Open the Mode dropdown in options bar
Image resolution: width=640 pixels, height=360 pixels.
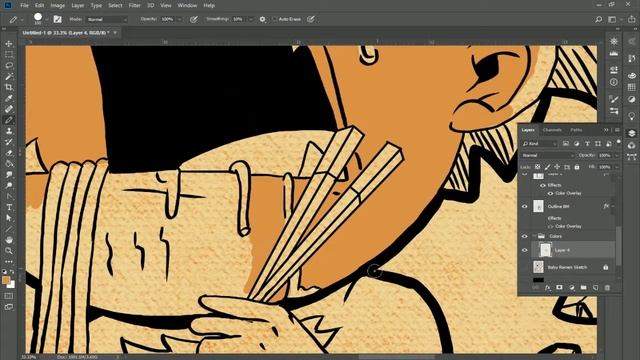click(107, 19)
